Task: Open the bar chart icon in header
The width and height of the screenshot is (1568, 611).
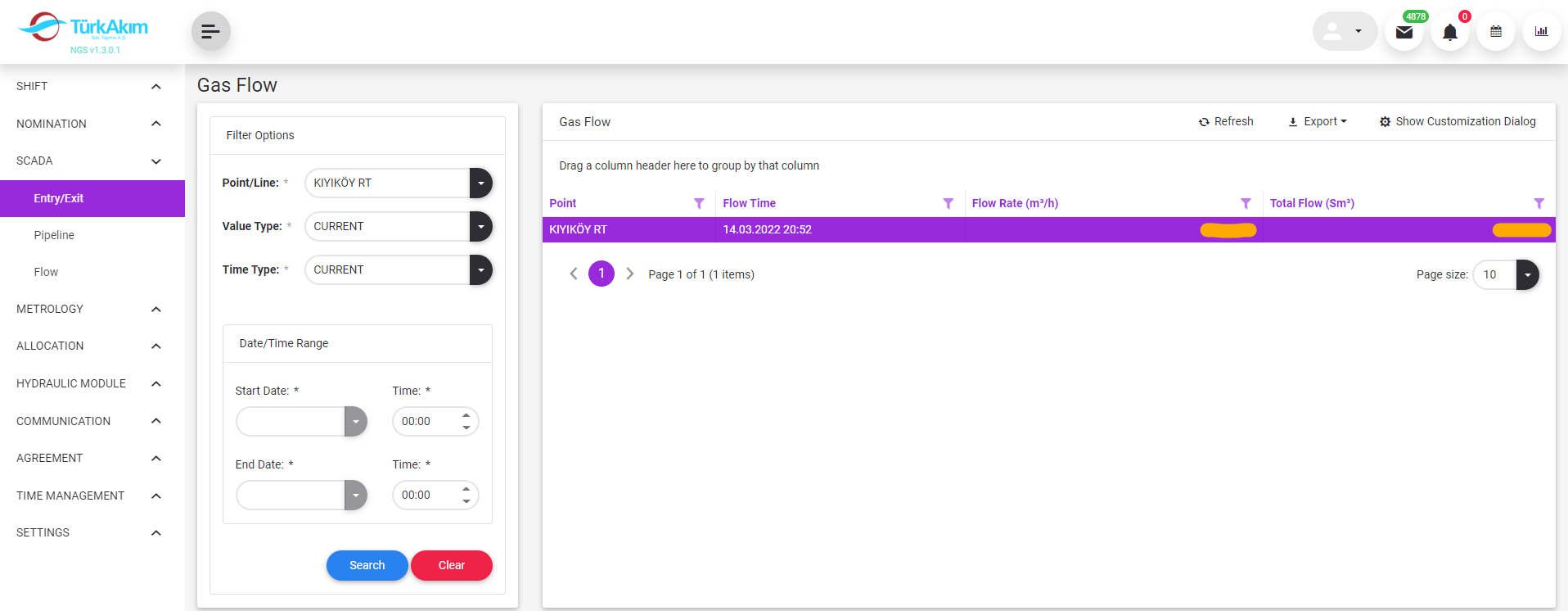Action: [1541, 32]
